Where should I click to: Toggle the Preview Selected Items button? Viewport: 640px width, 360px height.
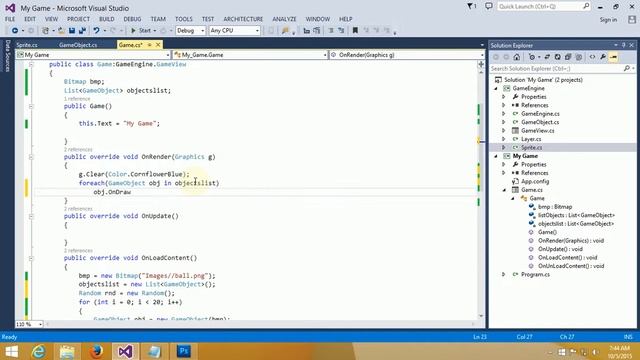[x=613, y=57]
